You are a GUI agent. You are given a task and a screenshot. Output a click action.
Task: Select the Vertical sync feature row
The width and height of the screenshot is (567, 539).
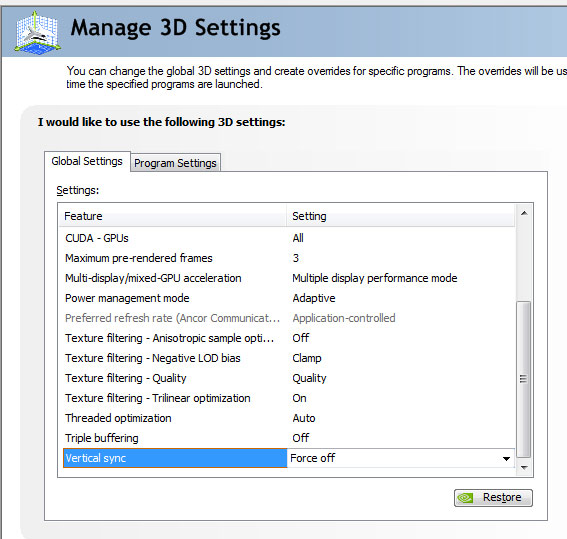[175, 458]
